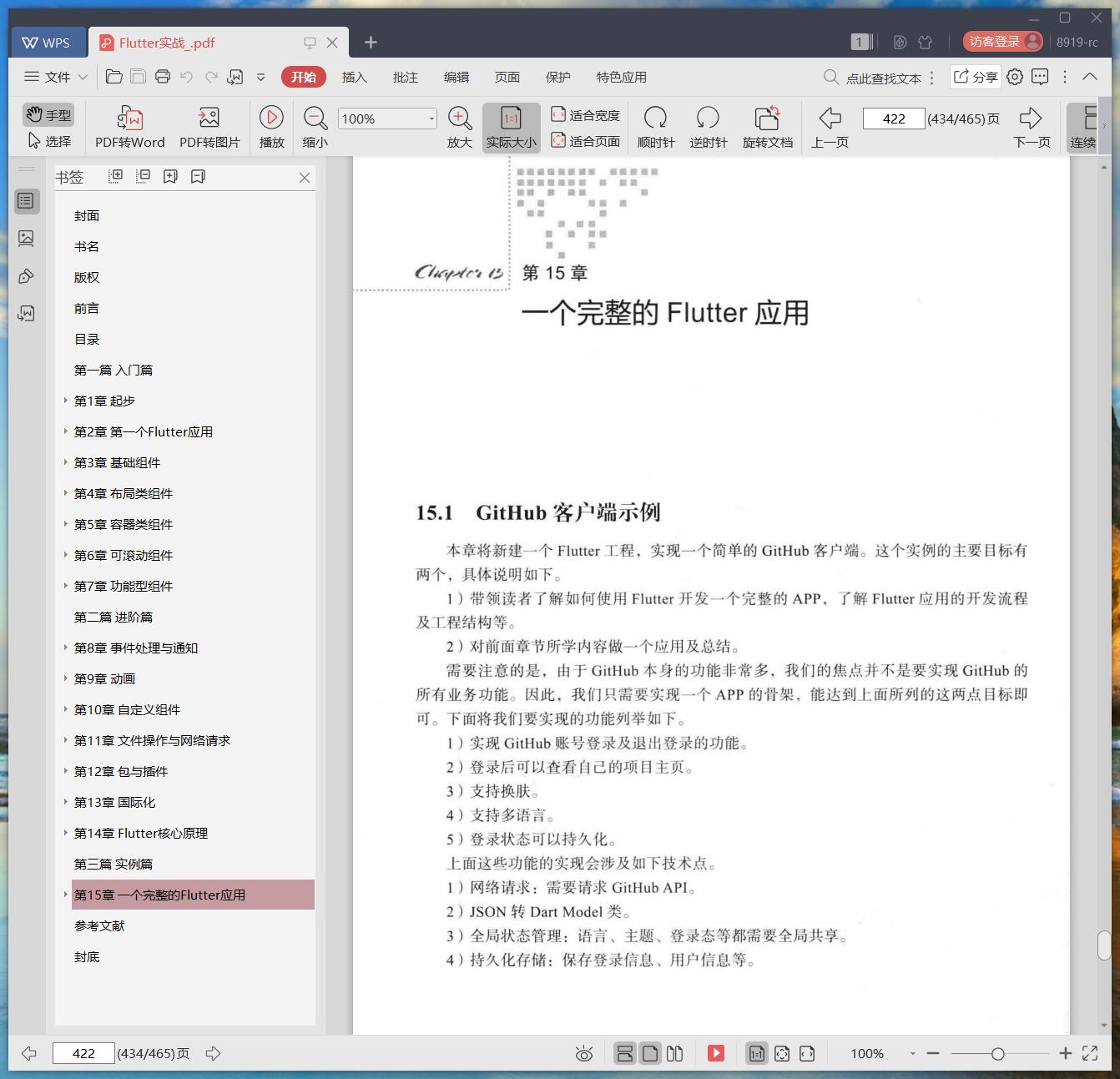Click the eye-protection mode icon in status bar
This screenshot has height=1079, width=1120.
(x=584, y=1054)
